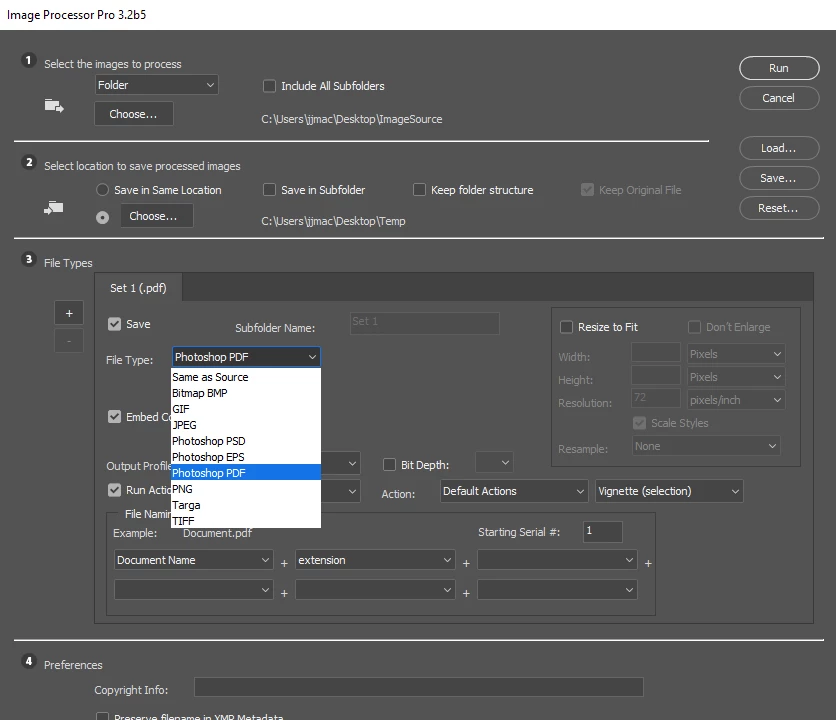Click the Save... settings button

779,178
